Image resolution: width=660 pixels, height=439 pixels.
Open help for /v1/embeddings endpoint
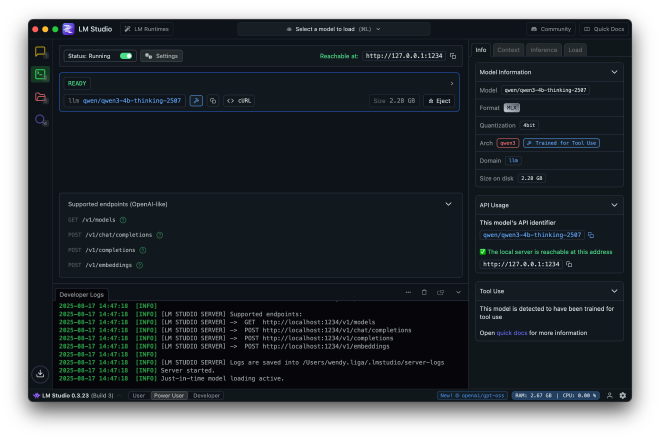point(140,265)
